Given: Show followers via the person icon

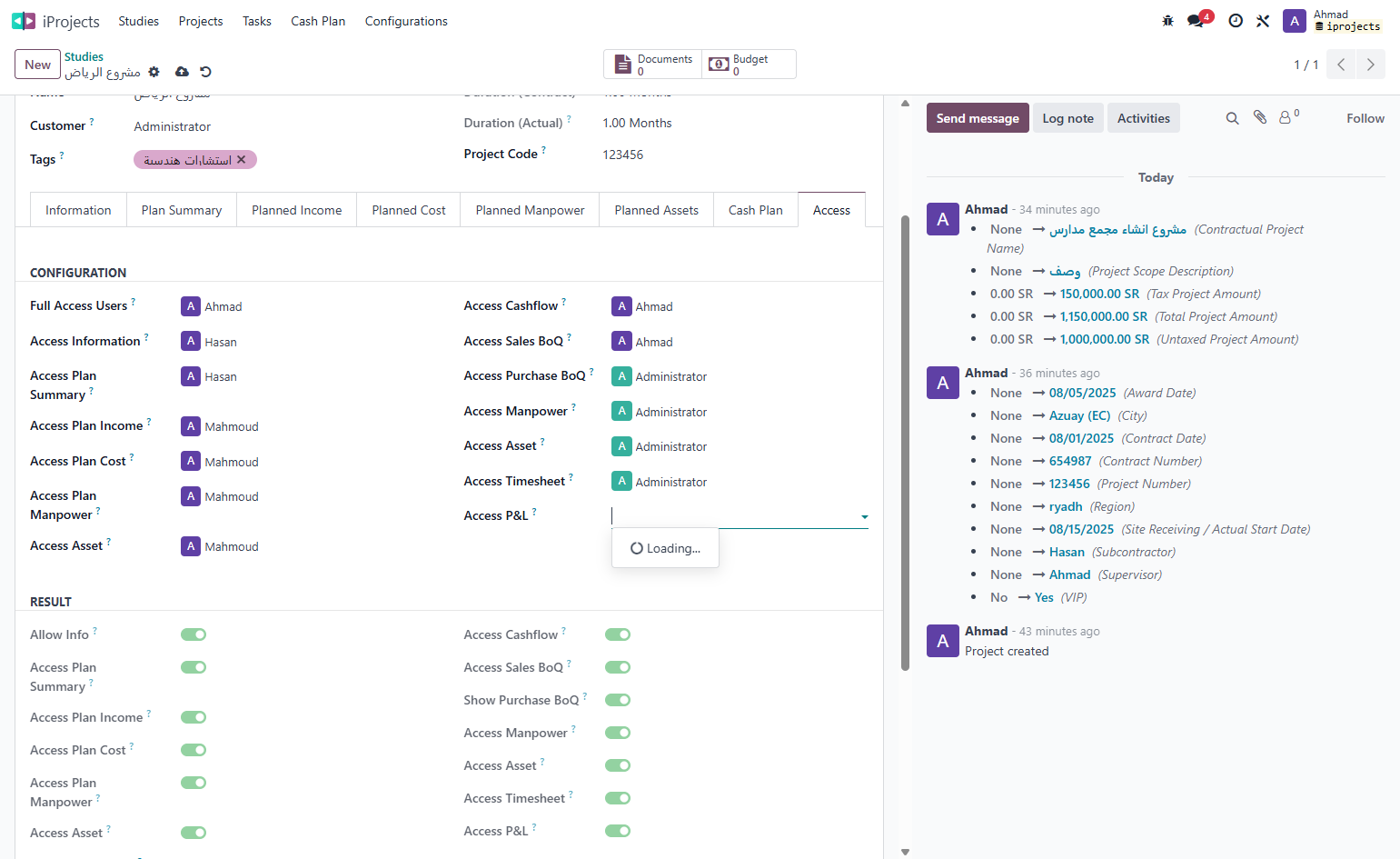Looking at the screenshot, I should tap(1288, 117).
